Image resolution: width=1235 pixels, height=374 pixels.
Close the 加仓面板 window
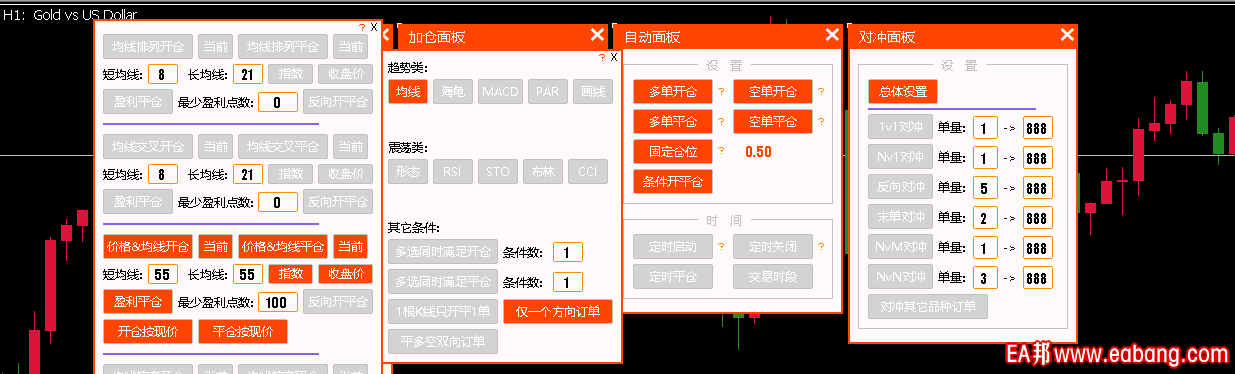pyautogui.click(x=597, y=35)
